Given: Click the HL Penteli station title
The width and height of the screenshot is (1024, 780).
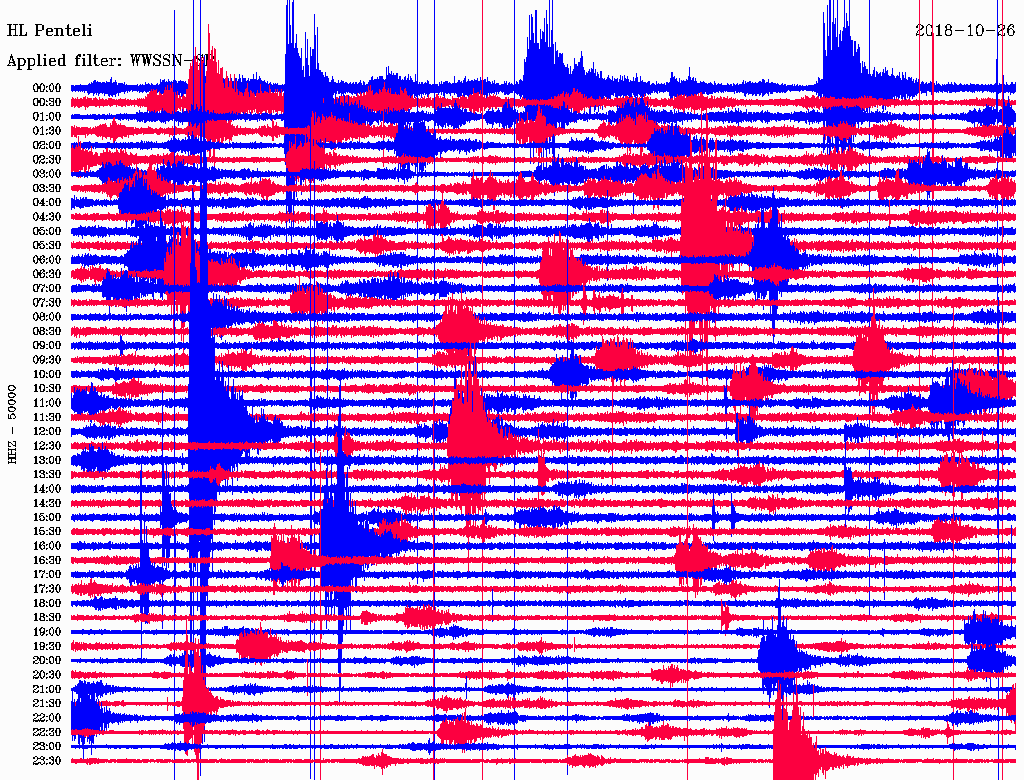Looking at the screenshot, I should 50,31.
